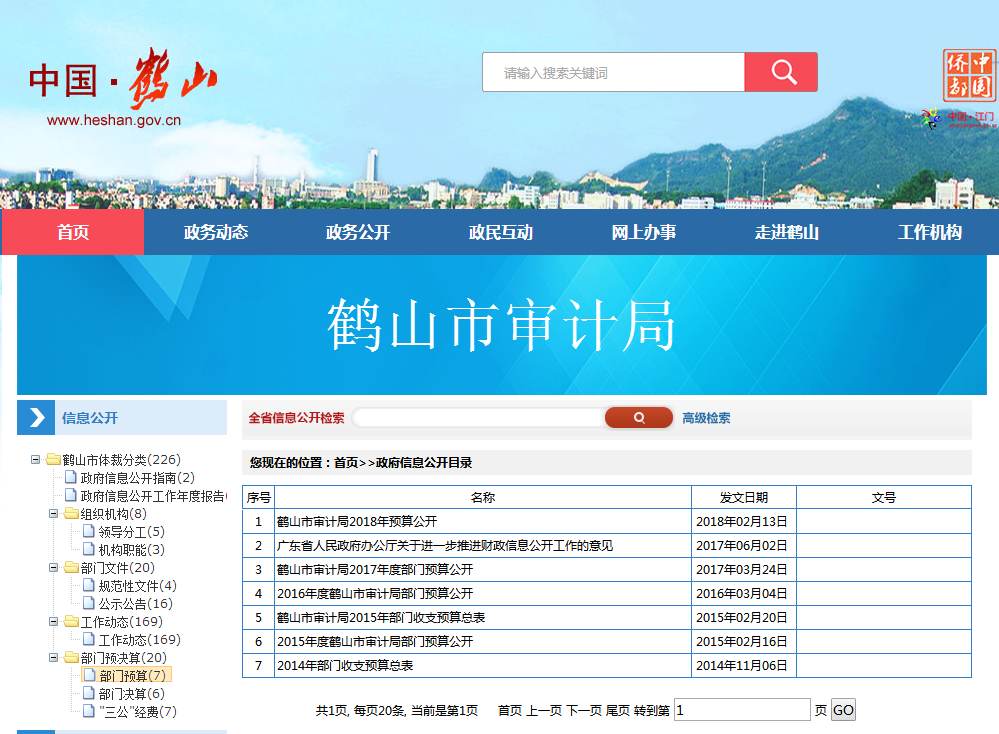Image resolution: width=999 pixels, height=734 pixels.
Task: Click the folder icon of 鹤山市体裁分类
Action: [x=53, y=460]
